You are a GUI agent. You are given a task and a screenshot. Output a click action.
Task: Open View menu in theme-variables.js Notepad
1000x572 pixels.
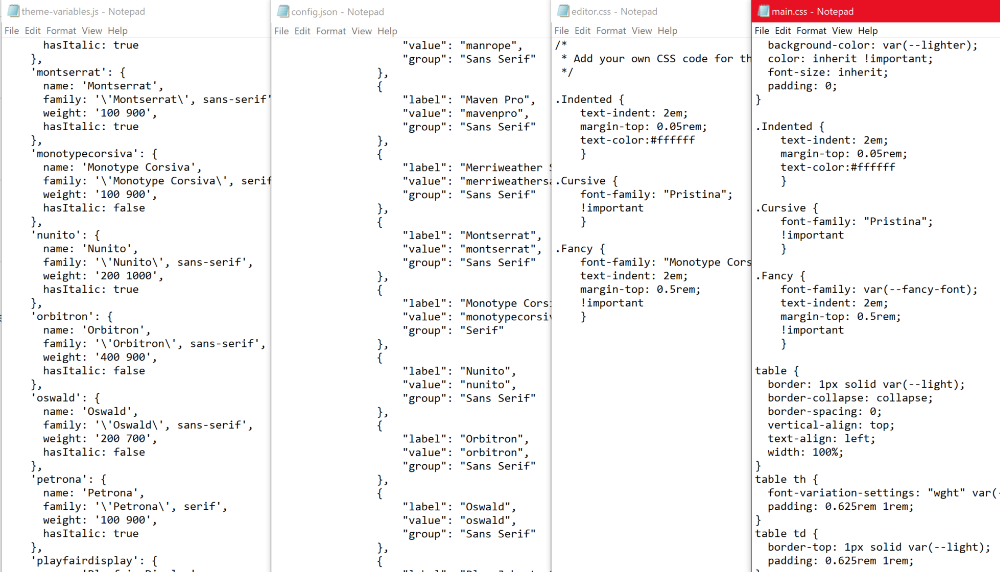[x=92, y=31]
